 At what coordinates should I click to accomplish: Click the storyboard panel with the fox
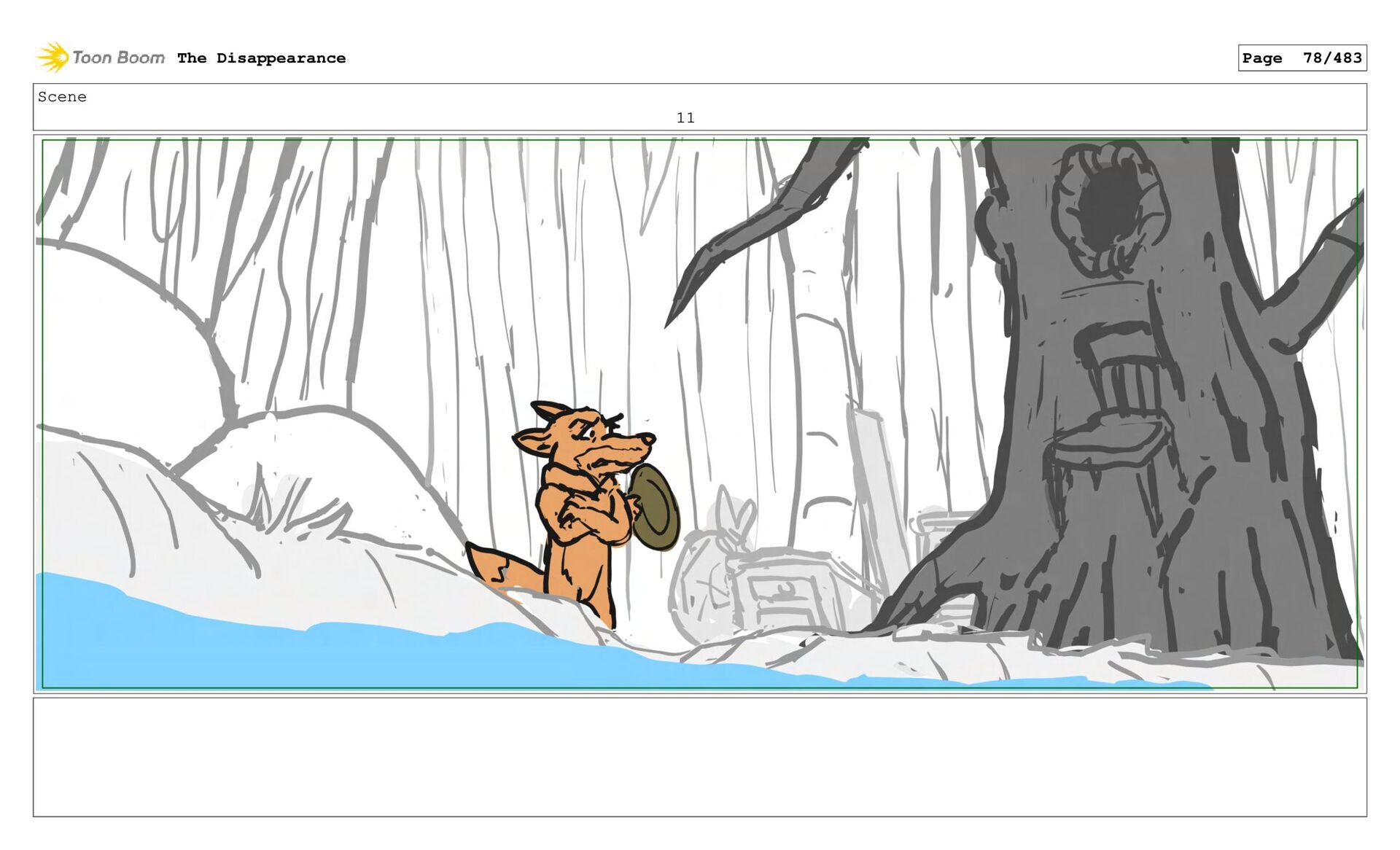click(700, 413)
